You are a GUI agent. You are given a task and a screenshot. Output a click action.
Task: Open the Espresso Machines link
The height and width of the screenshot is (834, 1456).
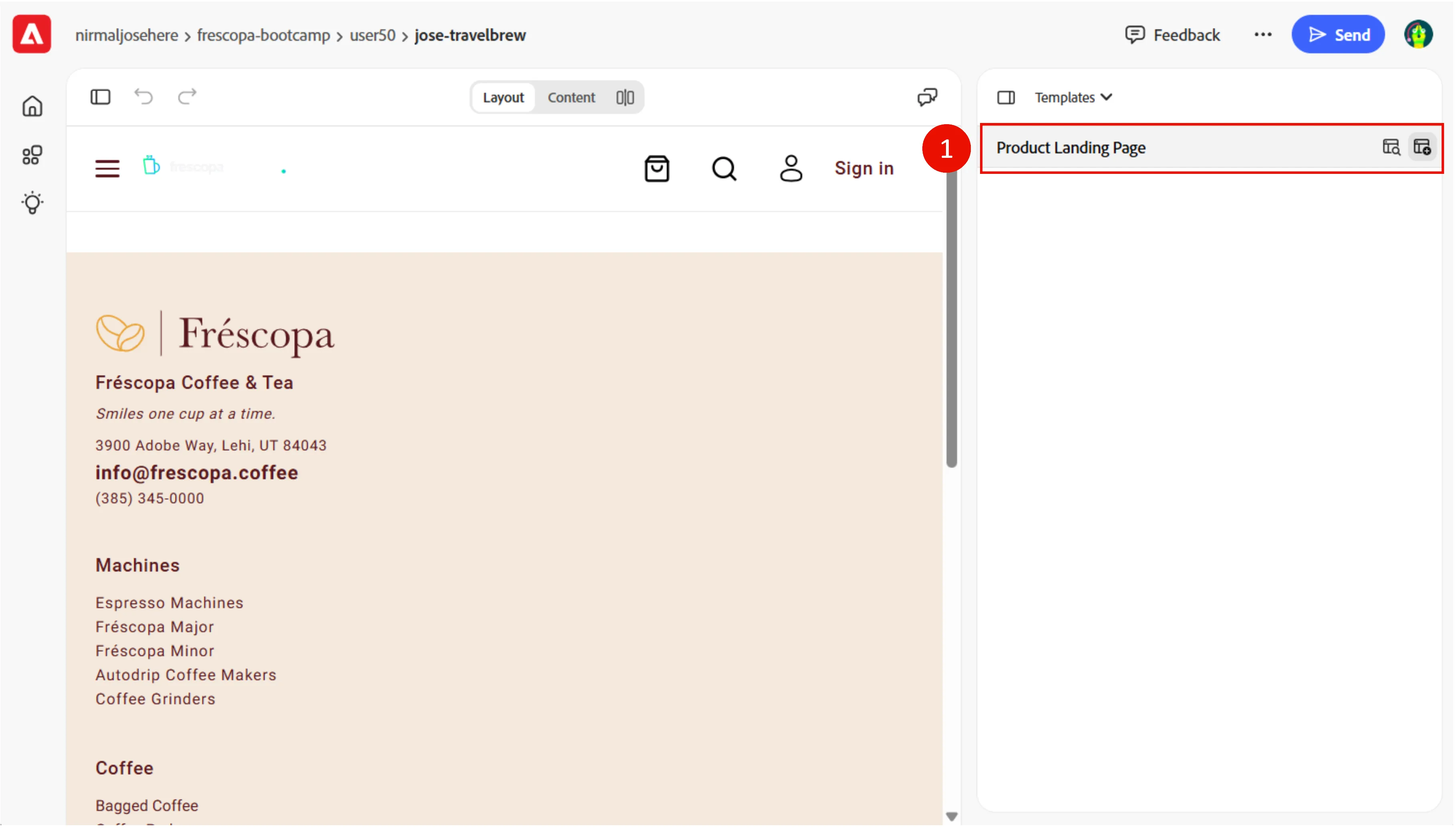[x=169, y=603]
